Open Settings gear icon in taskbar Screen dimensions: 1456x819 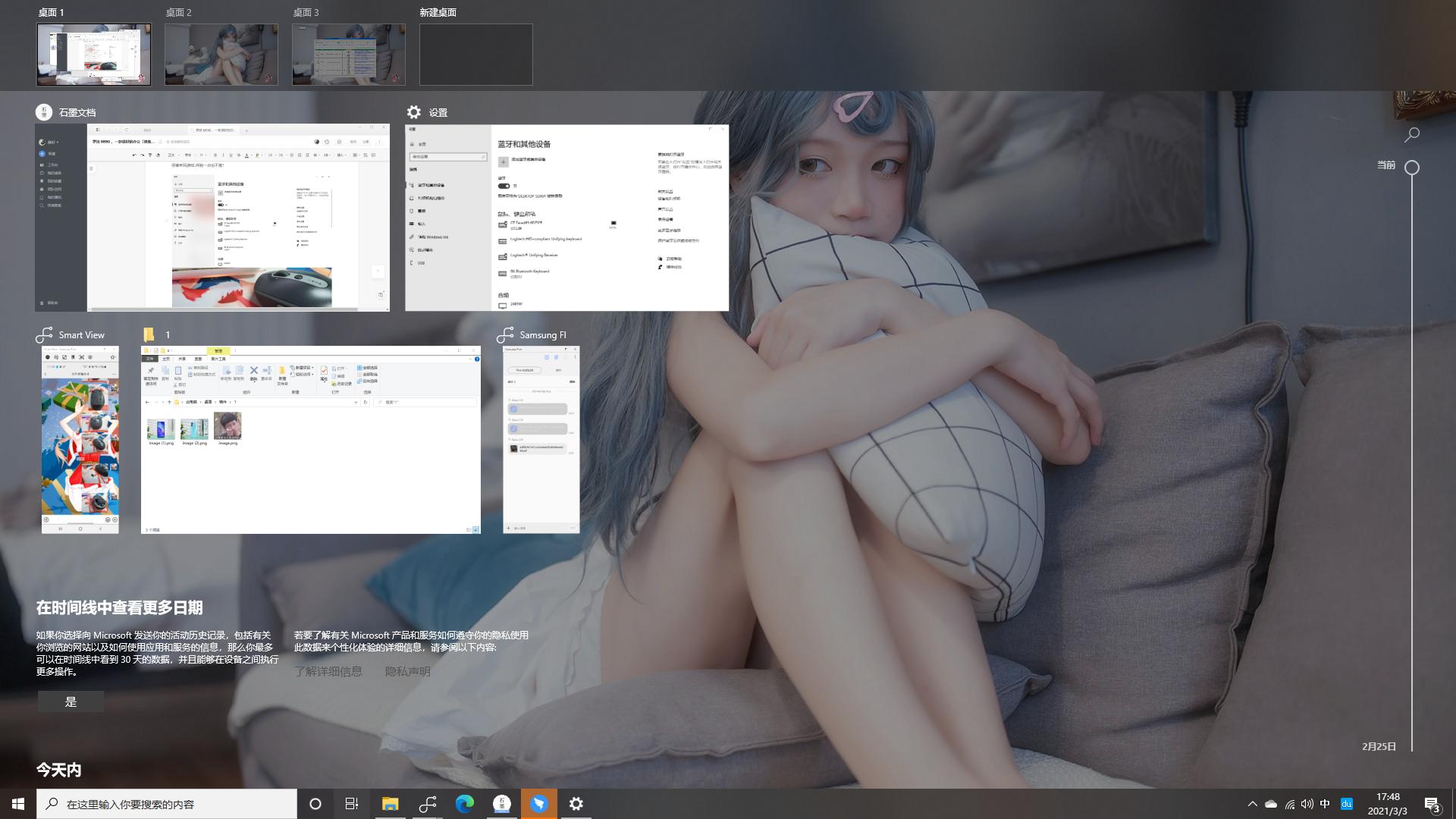coord(576,804)
